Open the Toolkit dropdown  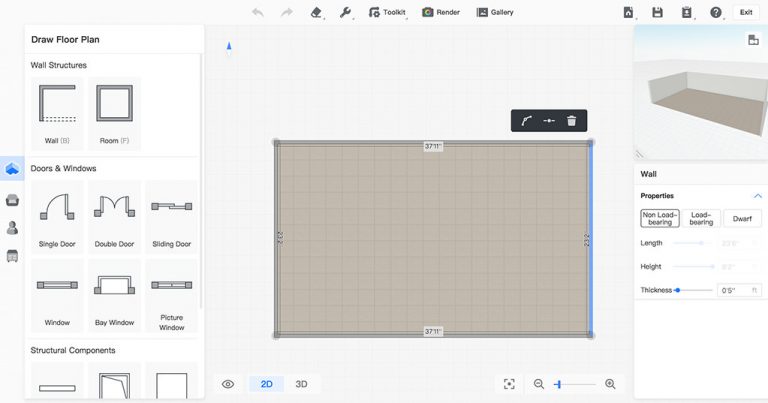385,12
